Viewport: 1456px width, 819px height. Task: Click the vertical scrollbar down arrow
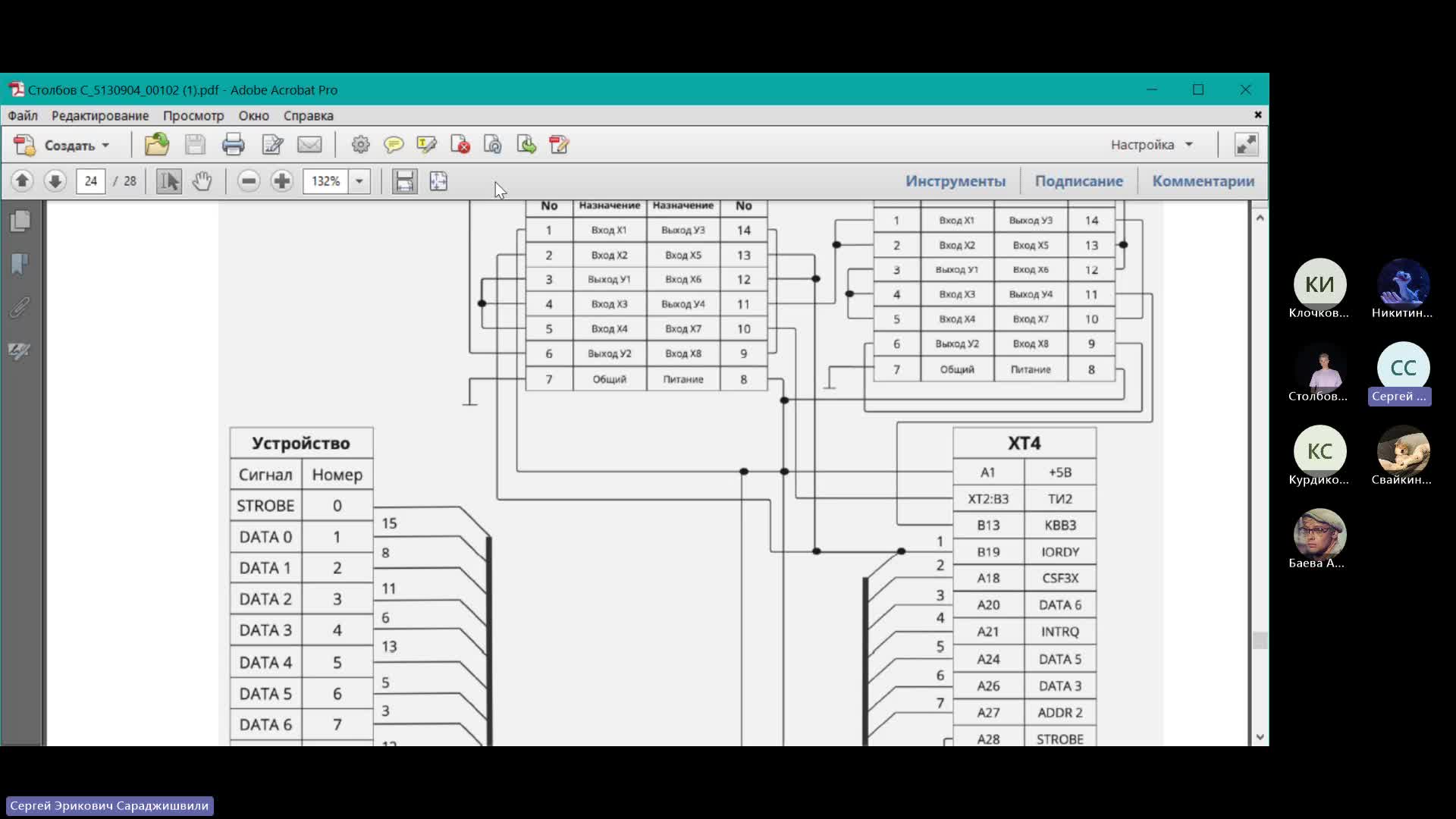(1260, 736)
